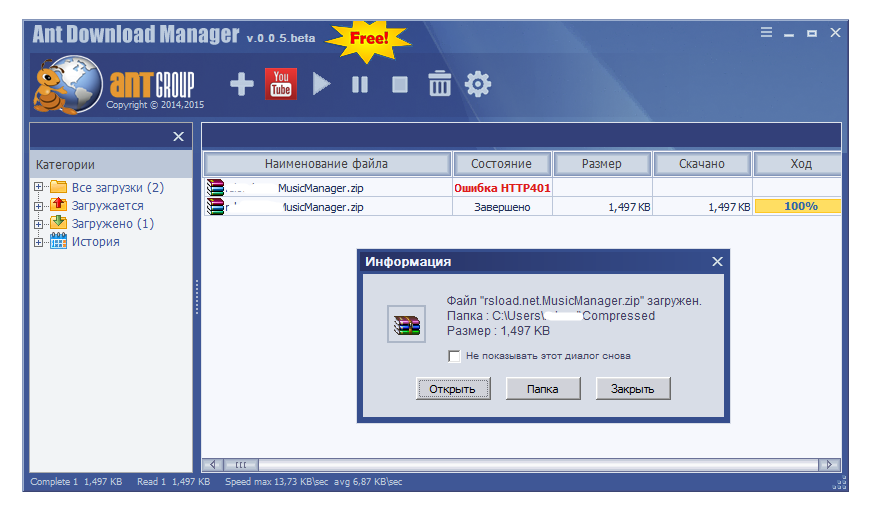Click the 100% progress bar
Screen dimensions: 871x513
click(798, 207)
